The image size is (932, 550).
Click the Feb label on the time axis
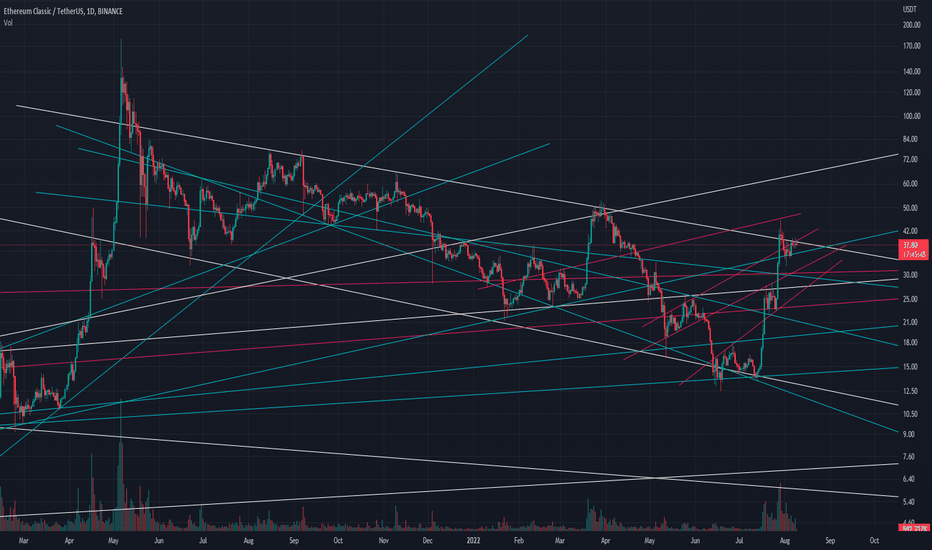point(518,541)
